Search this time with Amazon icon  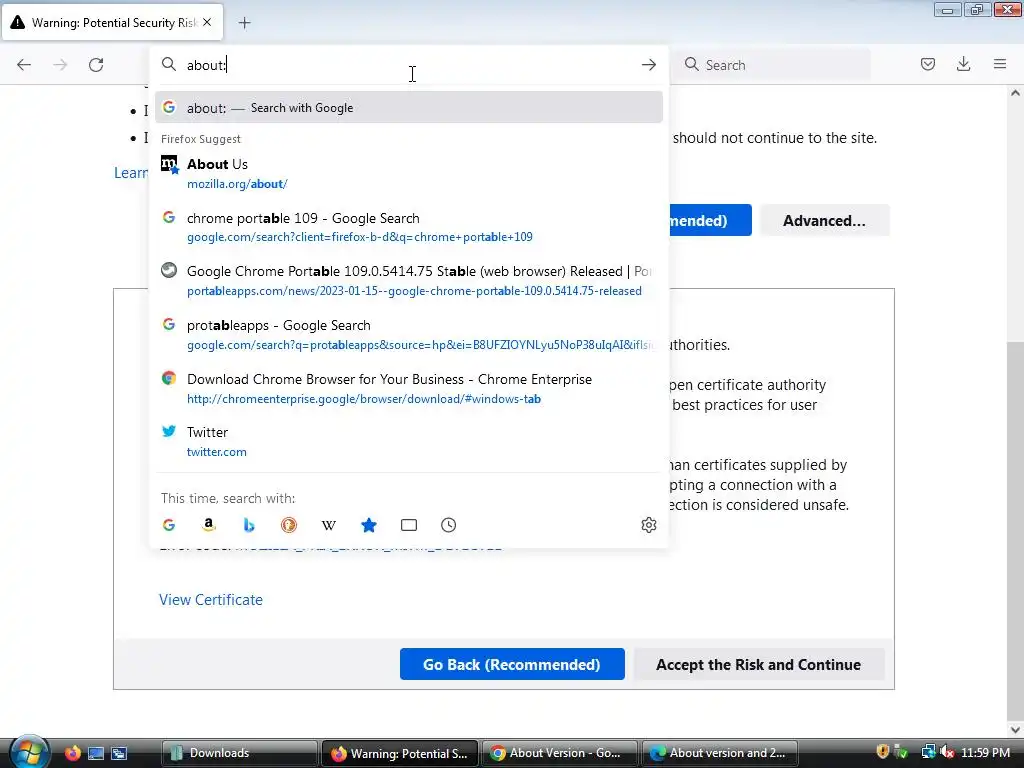209,525
